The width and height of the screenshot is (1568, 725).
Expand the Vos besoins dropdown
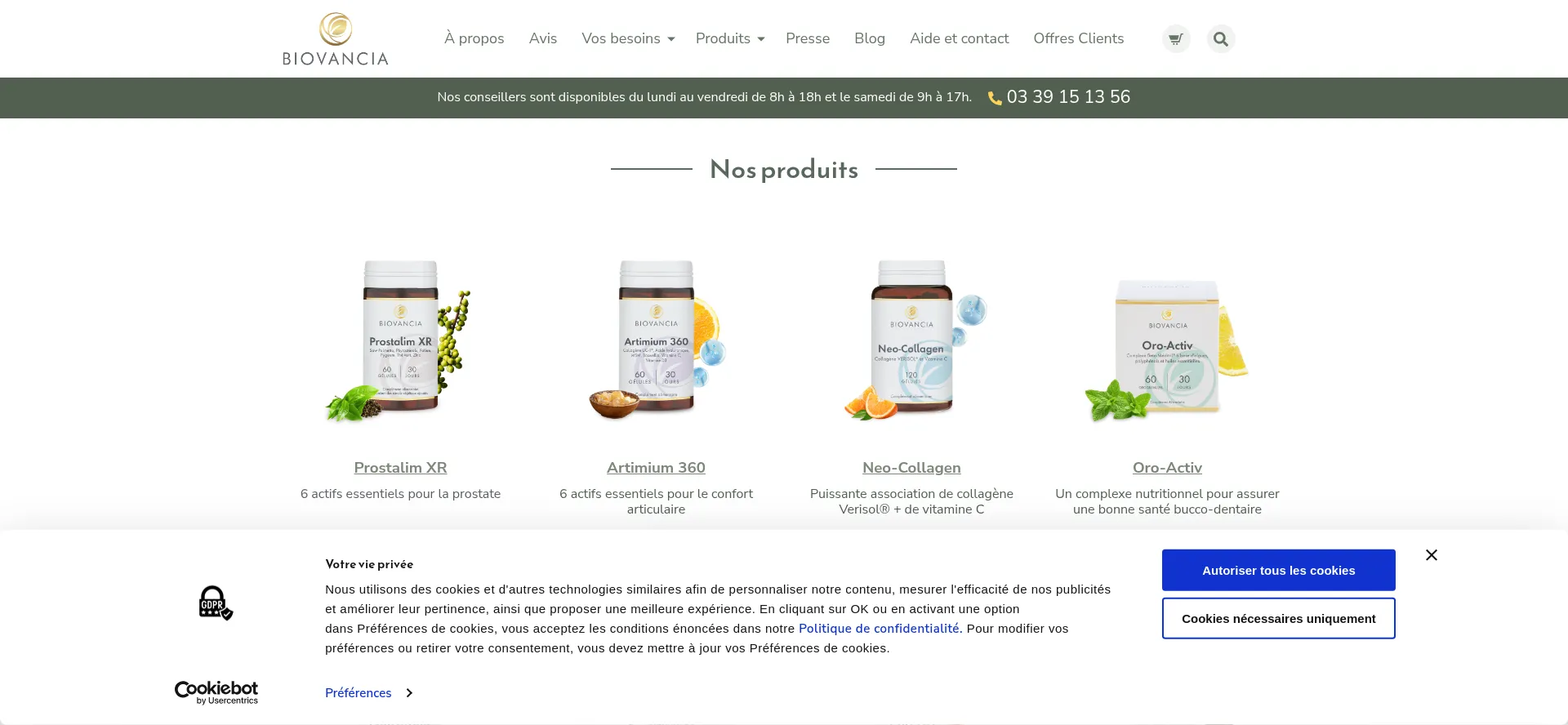tap(628, 38)
